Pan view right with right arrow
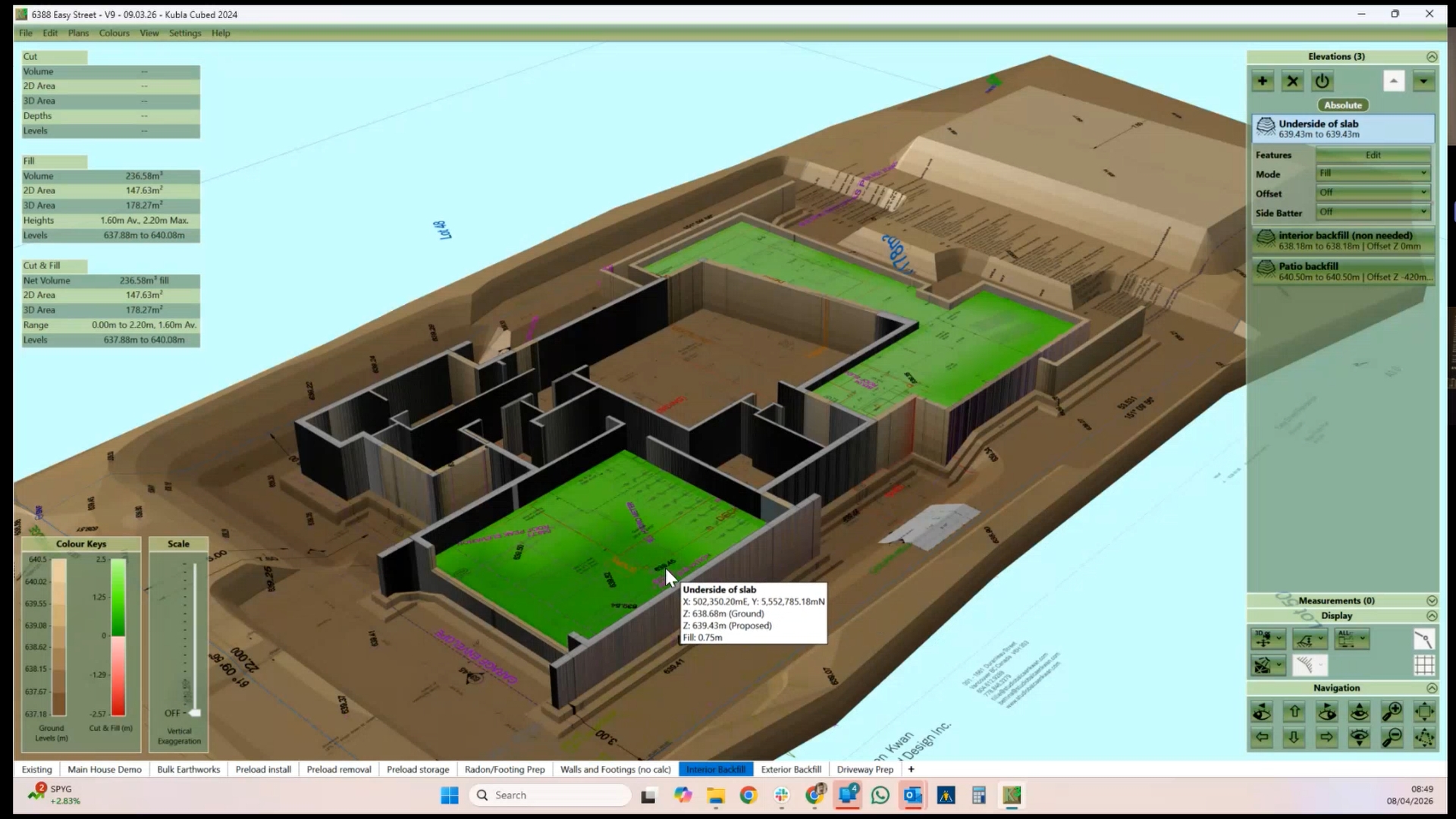Image resolution: width=1456 pixels, height=819 pixels. click(x=1326, y=737)
